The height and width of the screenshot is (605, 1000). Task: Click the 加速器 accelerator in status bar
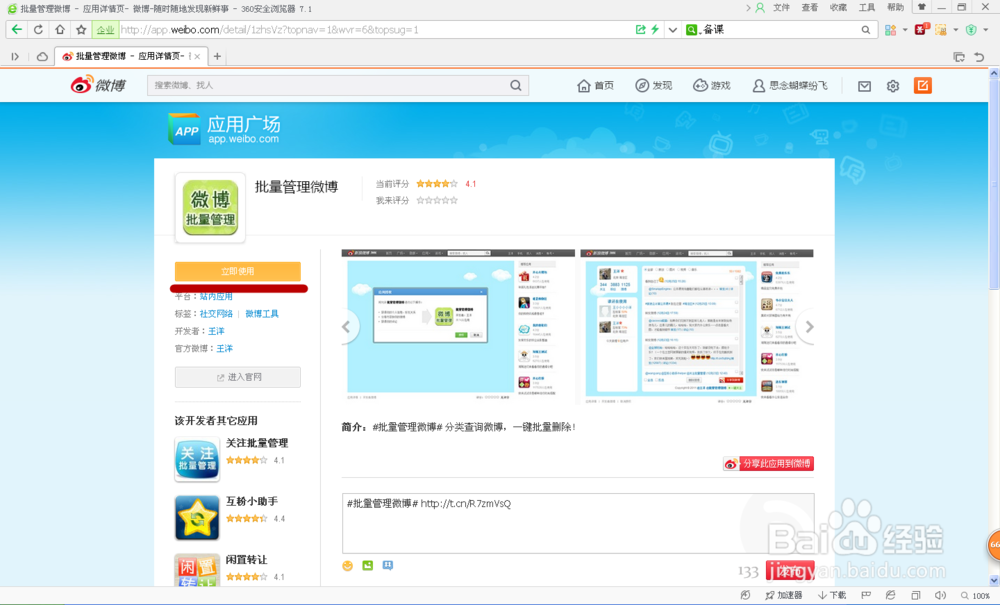click(784, 595)
